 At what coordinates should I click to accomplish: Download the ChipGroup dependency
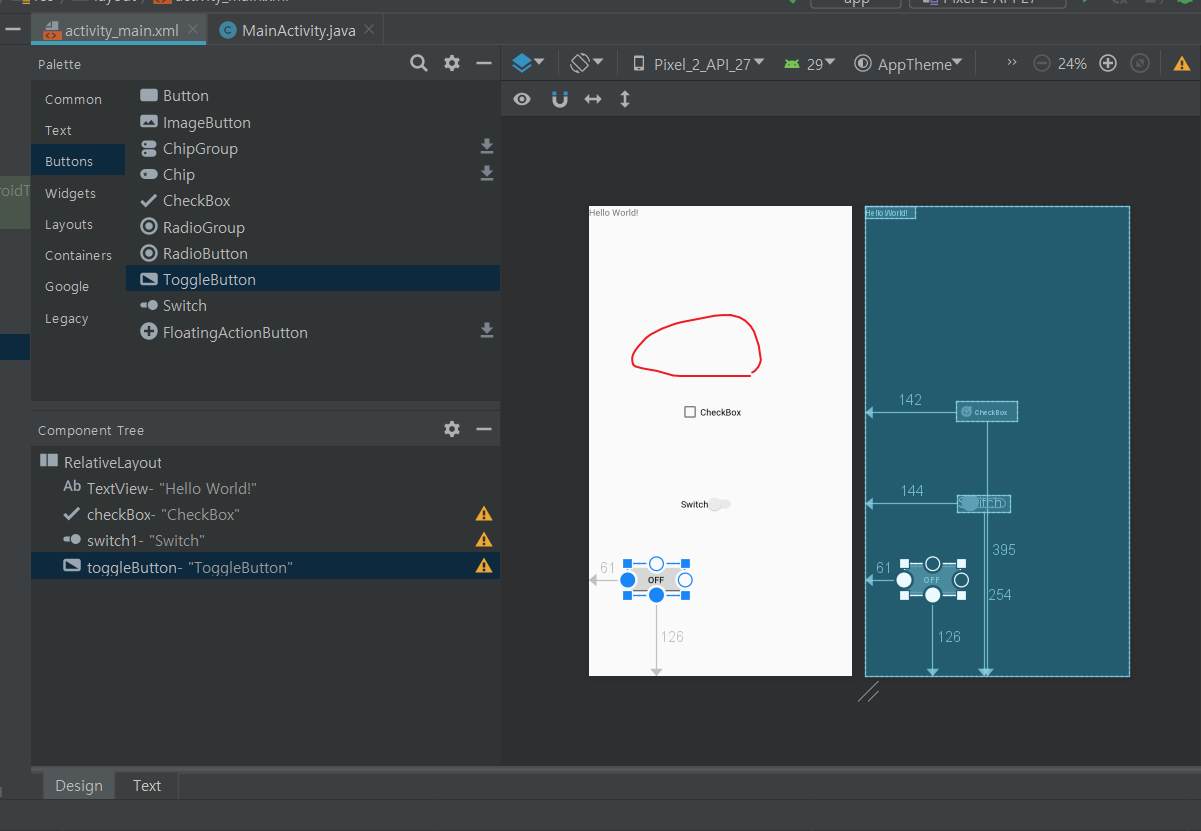point(487,147)
